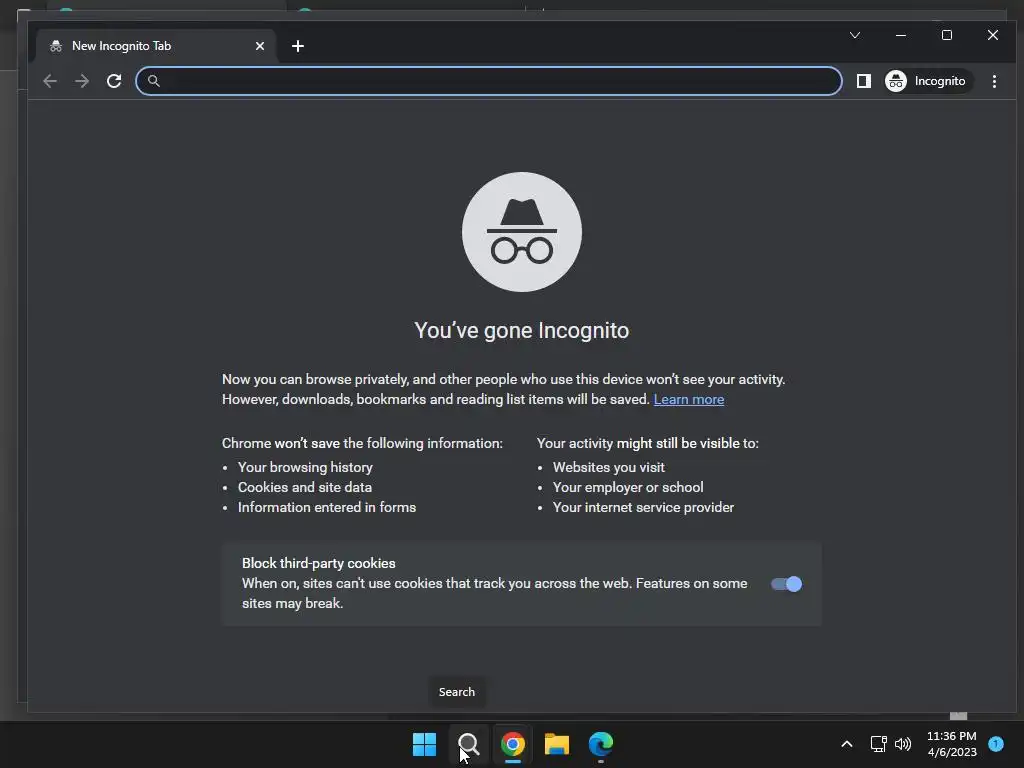1024x768 pixels.
Task: Close the New Incognito Tab
Action: [259, 46]
